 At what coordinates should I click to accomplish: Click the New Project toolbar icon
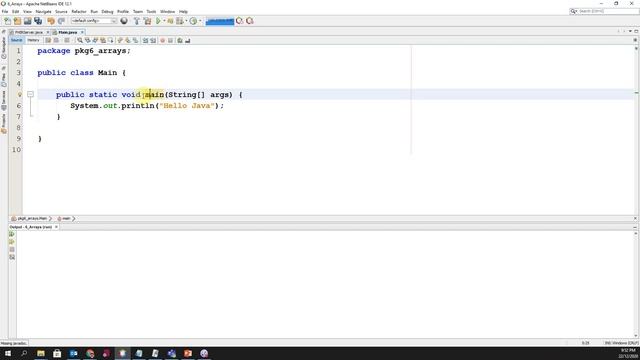[x=17, y=21]
